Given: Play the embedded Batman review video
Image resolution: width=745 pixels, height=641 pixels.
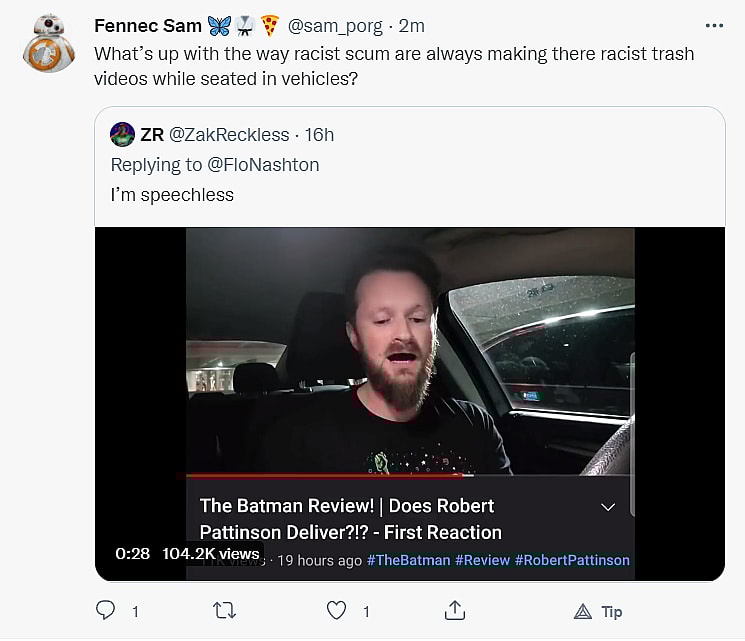Looking at the screenshot, I should [410, 350].
